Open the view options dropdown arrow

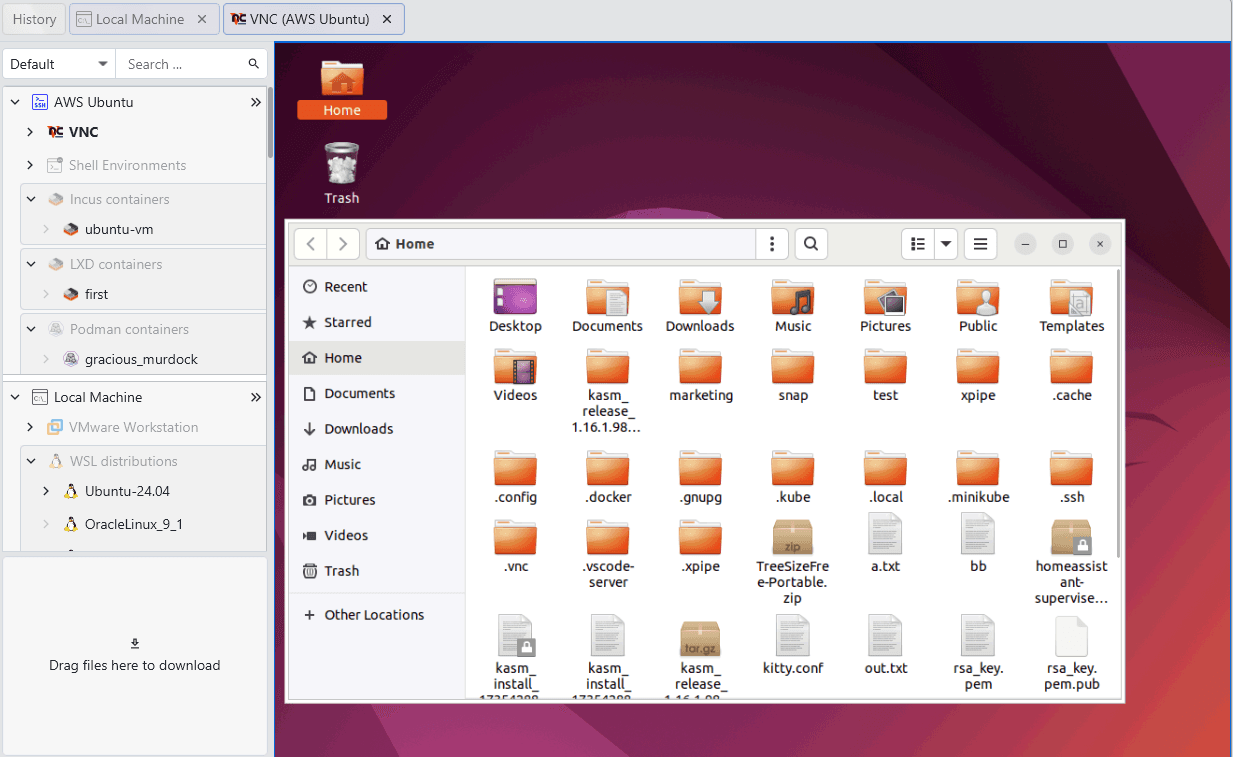[946, 244]
